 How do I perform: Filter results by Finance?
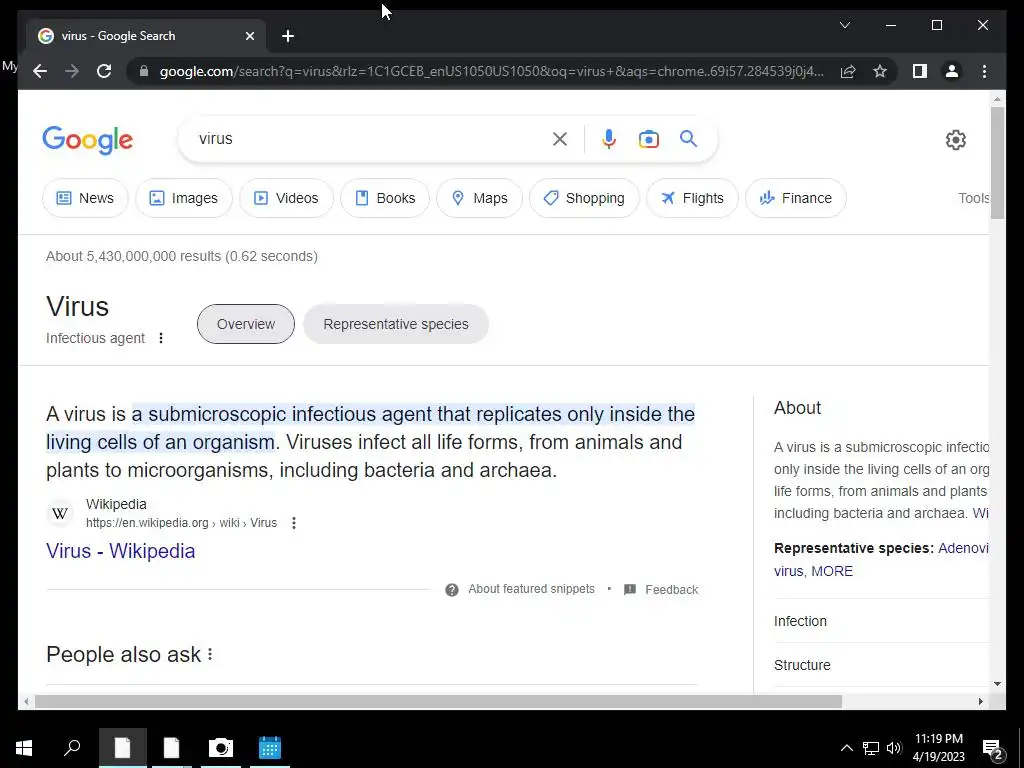[x=795, y=198]
